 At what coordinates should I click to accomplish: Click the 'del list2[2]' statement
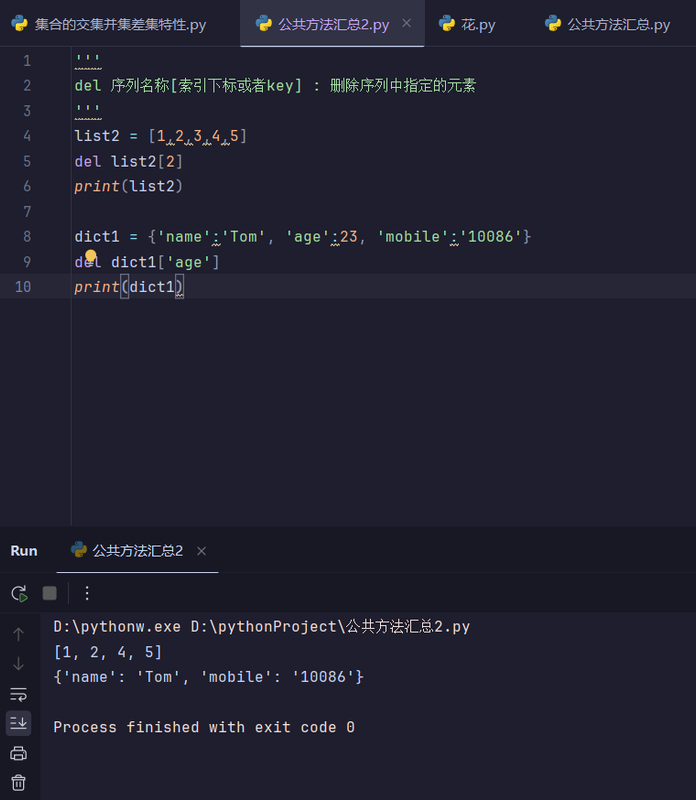tap(129, 162)
